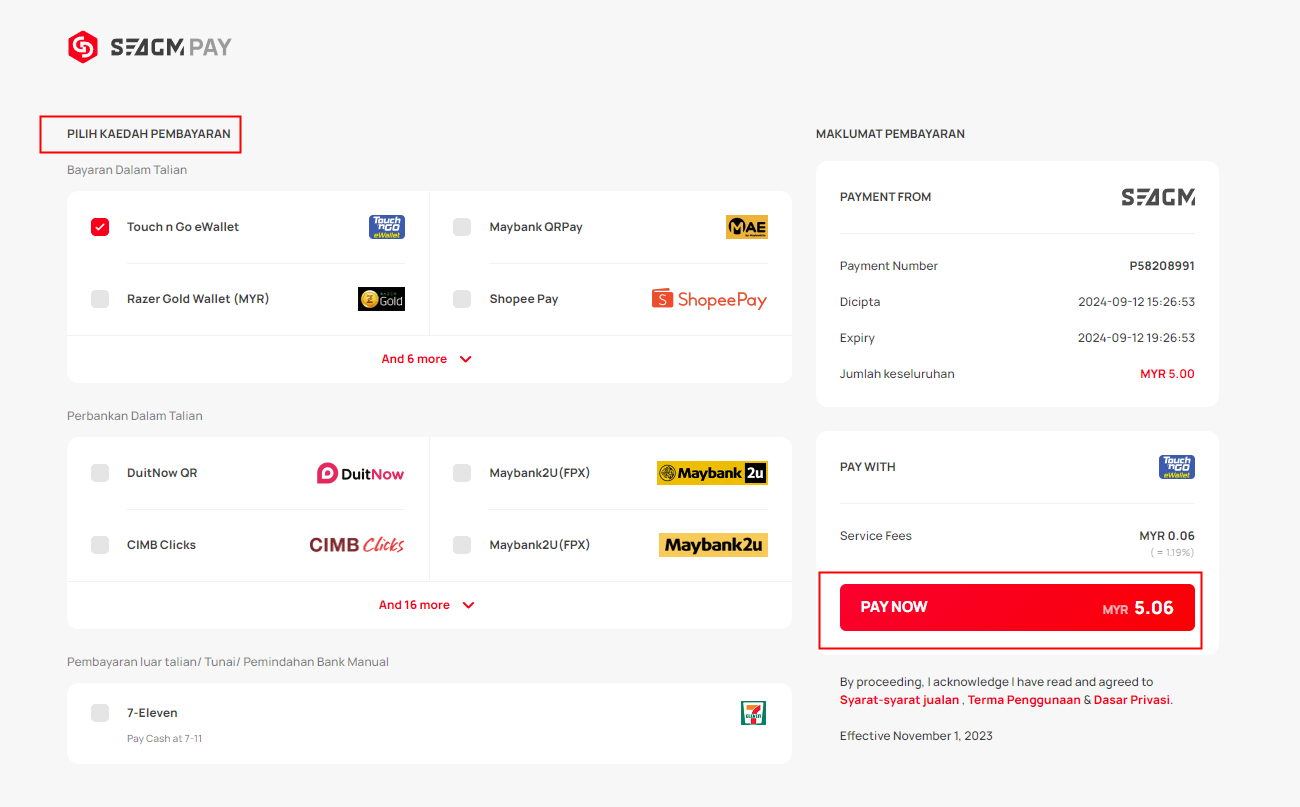Click 'Pembayaran luar talian/ Tunai' section label

point(228,662)
